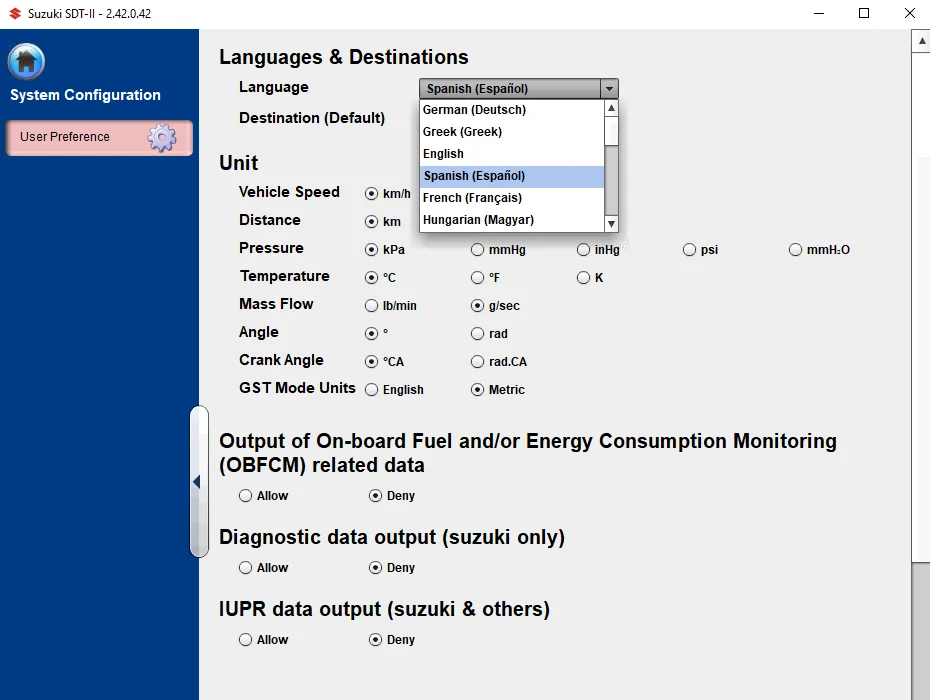Image resolution: width=930 pixels, height=700 pixels.
Task: Choose French (Français) from language list
Action: (472, 198)
